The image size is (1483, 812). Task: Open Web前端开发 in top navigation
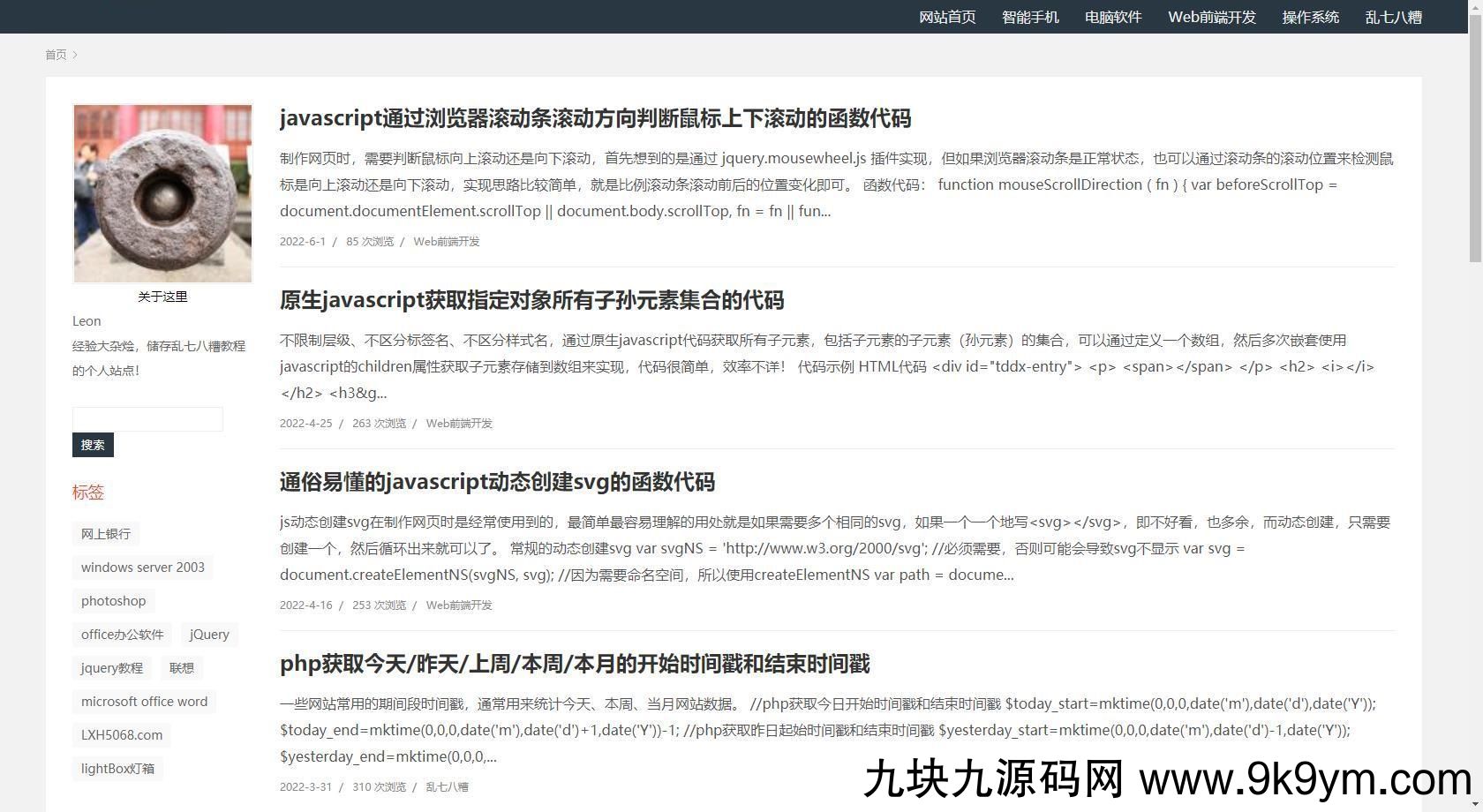click(x=1212, y=17)
